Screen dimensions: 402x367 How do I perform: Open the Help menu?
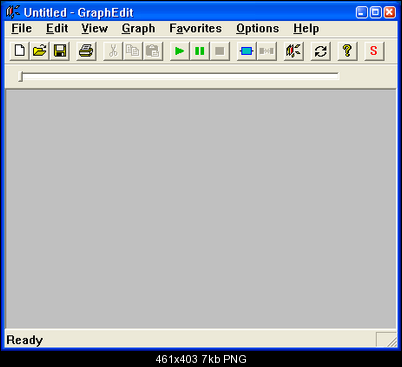point(306,28)
